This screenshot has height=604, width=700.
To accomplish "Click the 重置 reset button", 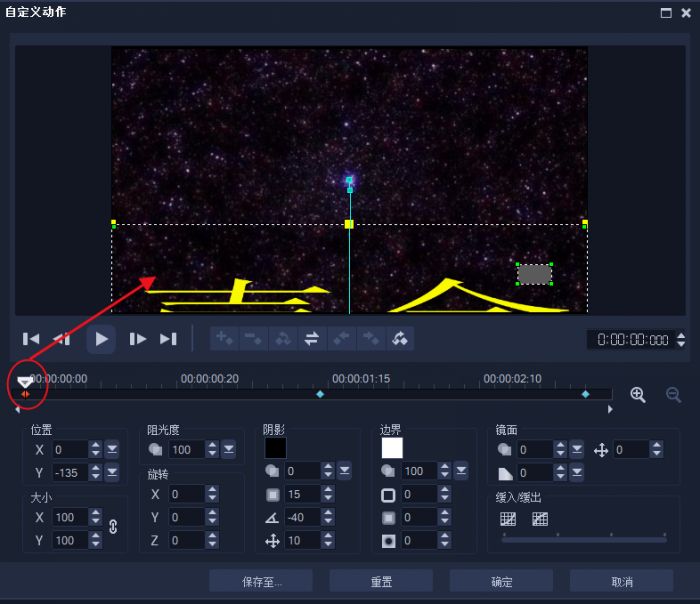I will tap(381, 582).
